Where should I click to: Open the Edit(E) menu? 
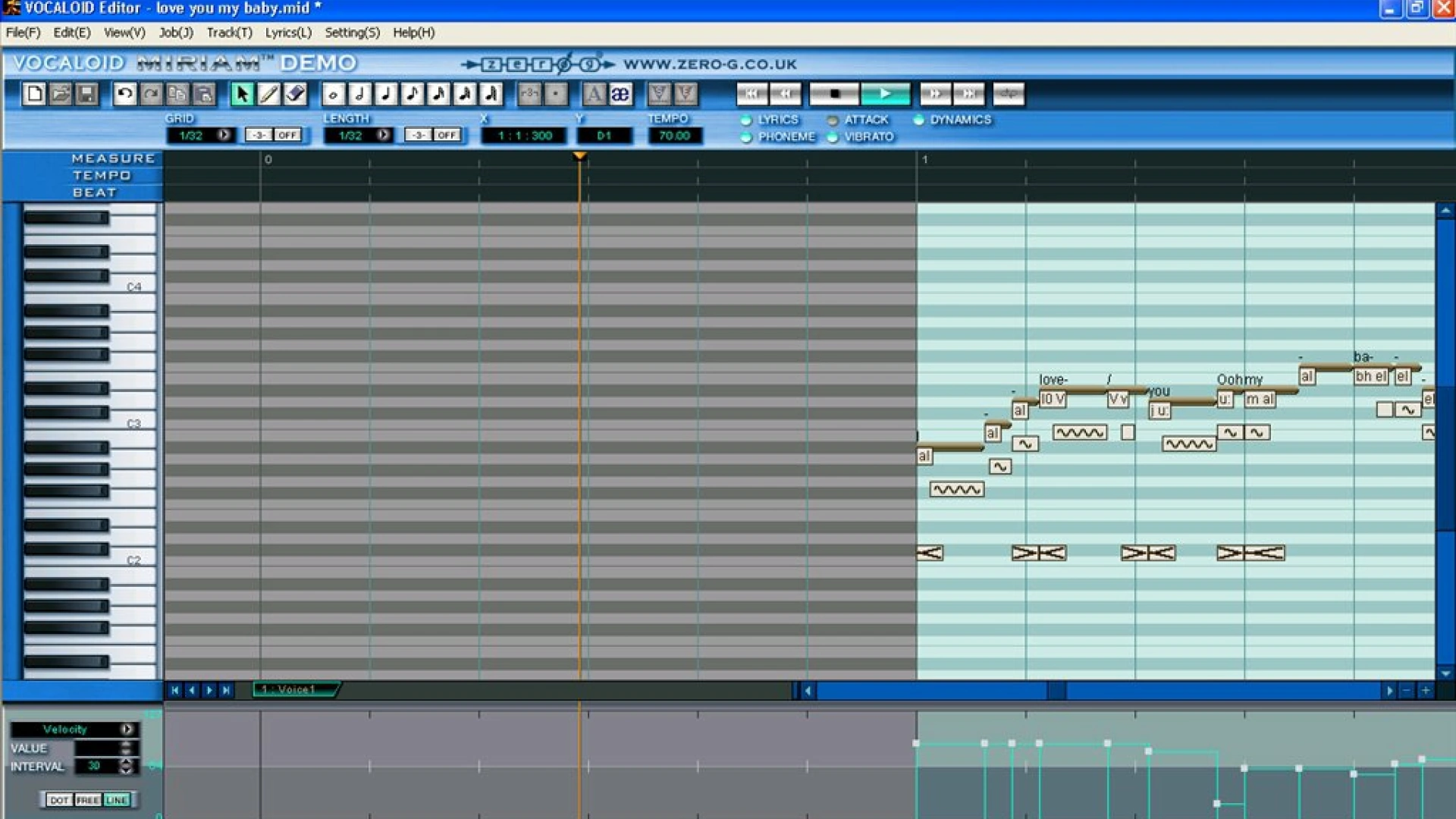pos(72,33)
